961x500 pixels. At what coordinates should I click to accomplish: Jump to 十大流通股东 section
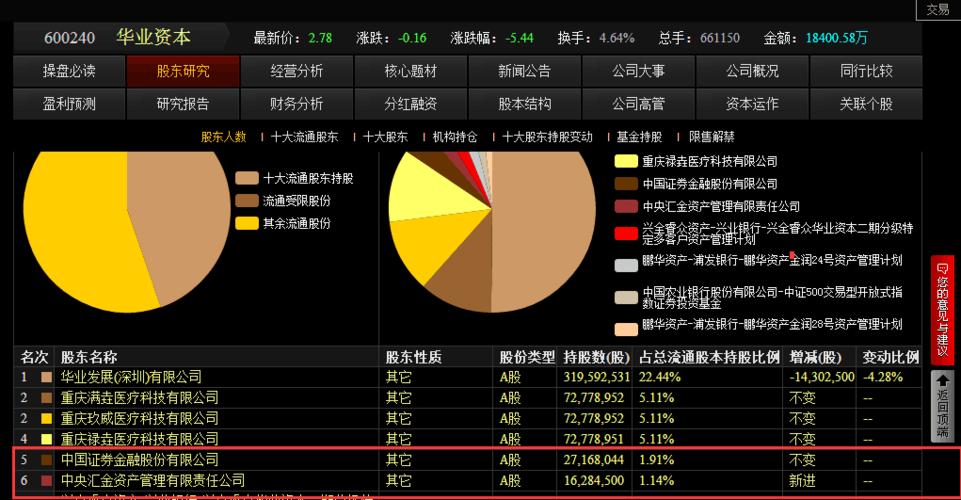(x=305, y=137)
